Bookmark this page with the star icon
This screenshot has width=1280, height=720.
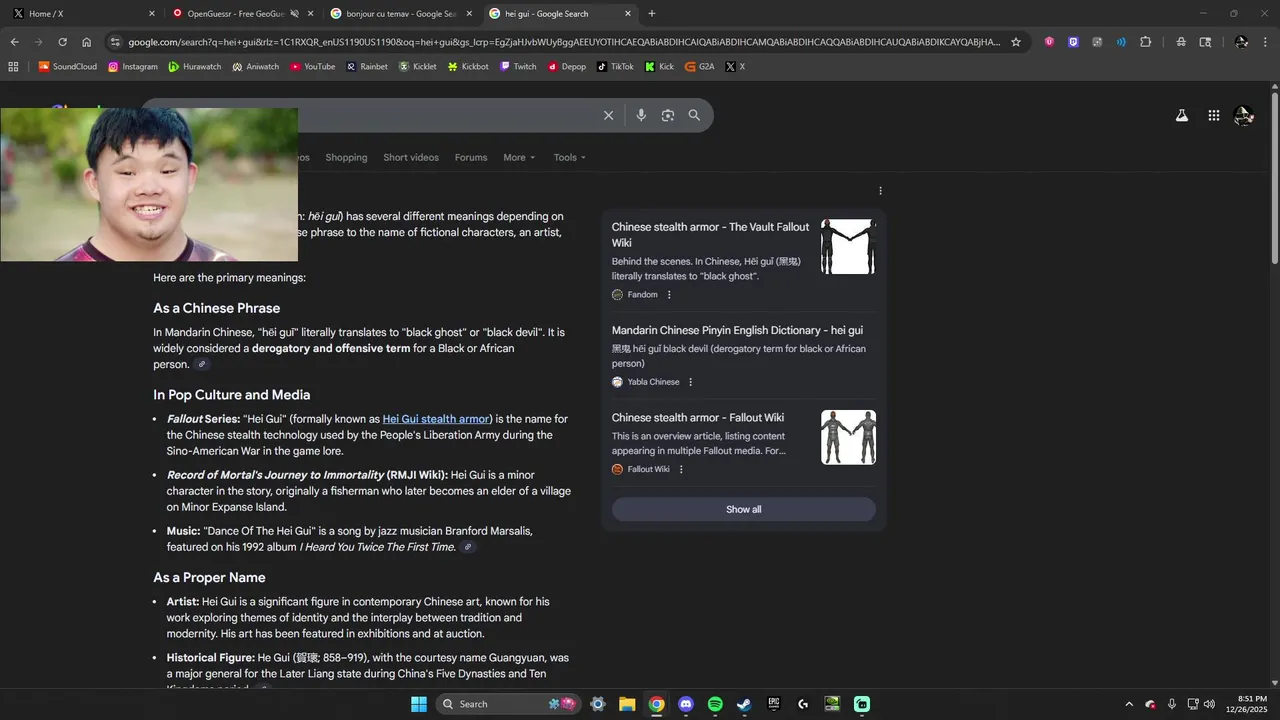pyautogui.click(x=1016, y=42)
